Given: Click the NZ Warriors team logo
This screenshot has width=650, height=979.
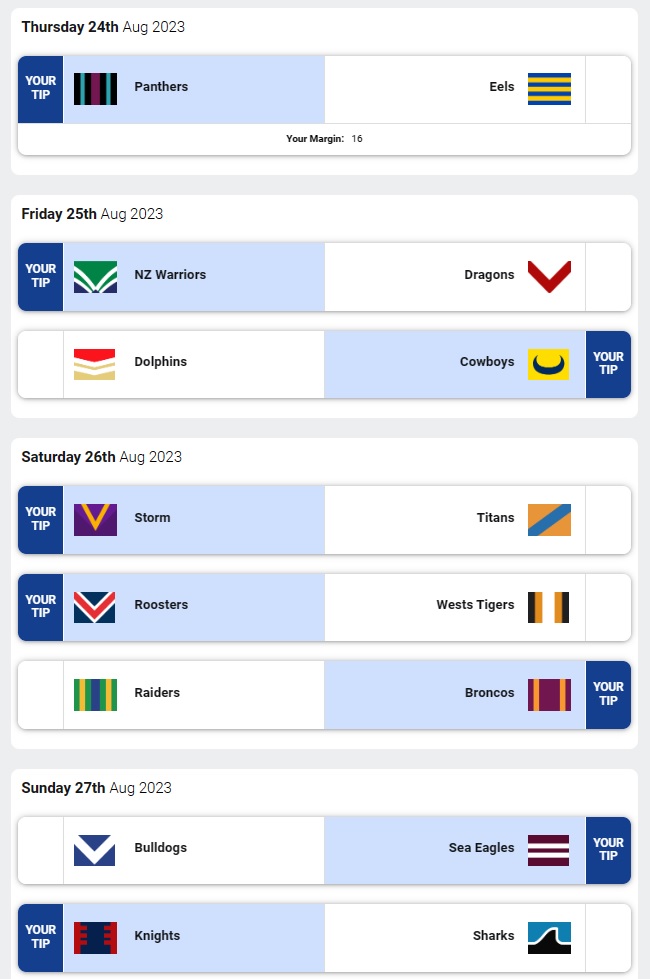Looking at the screenshot, I should coord(95,276).
